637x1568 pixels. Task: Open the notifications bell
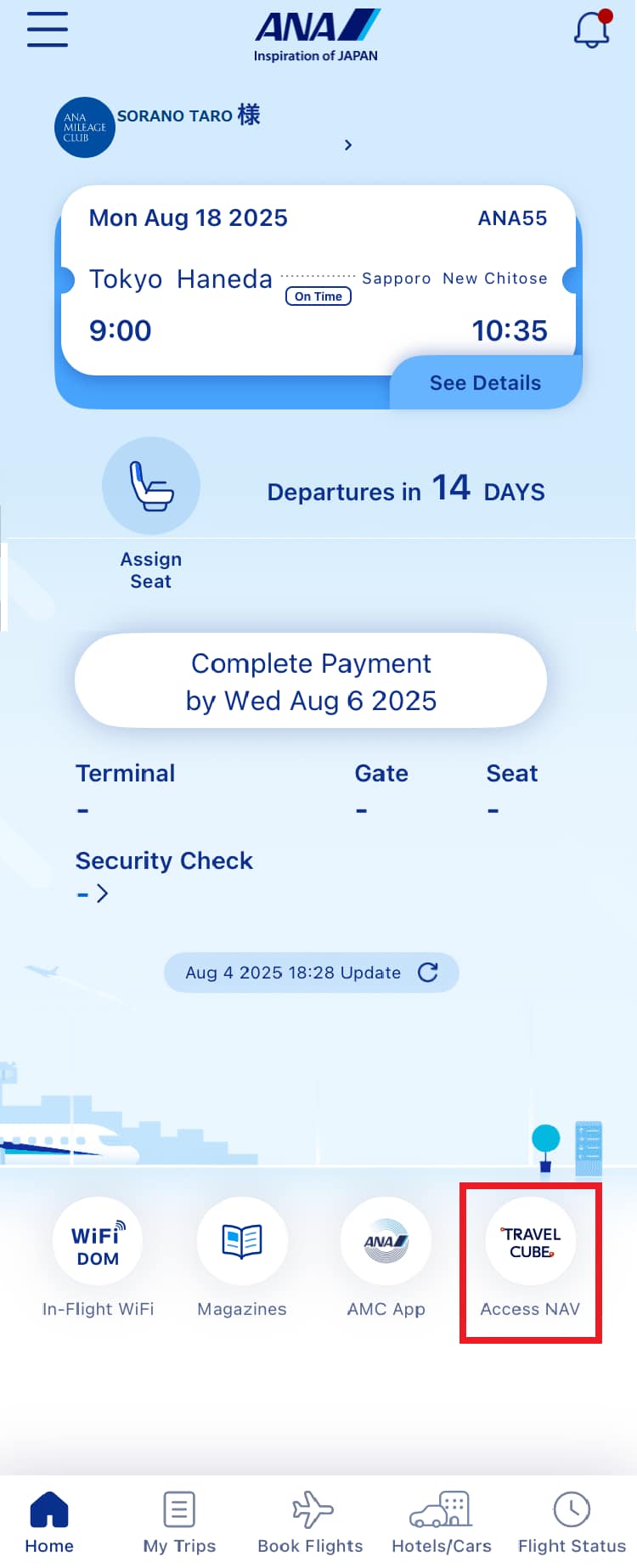point(592,31)
